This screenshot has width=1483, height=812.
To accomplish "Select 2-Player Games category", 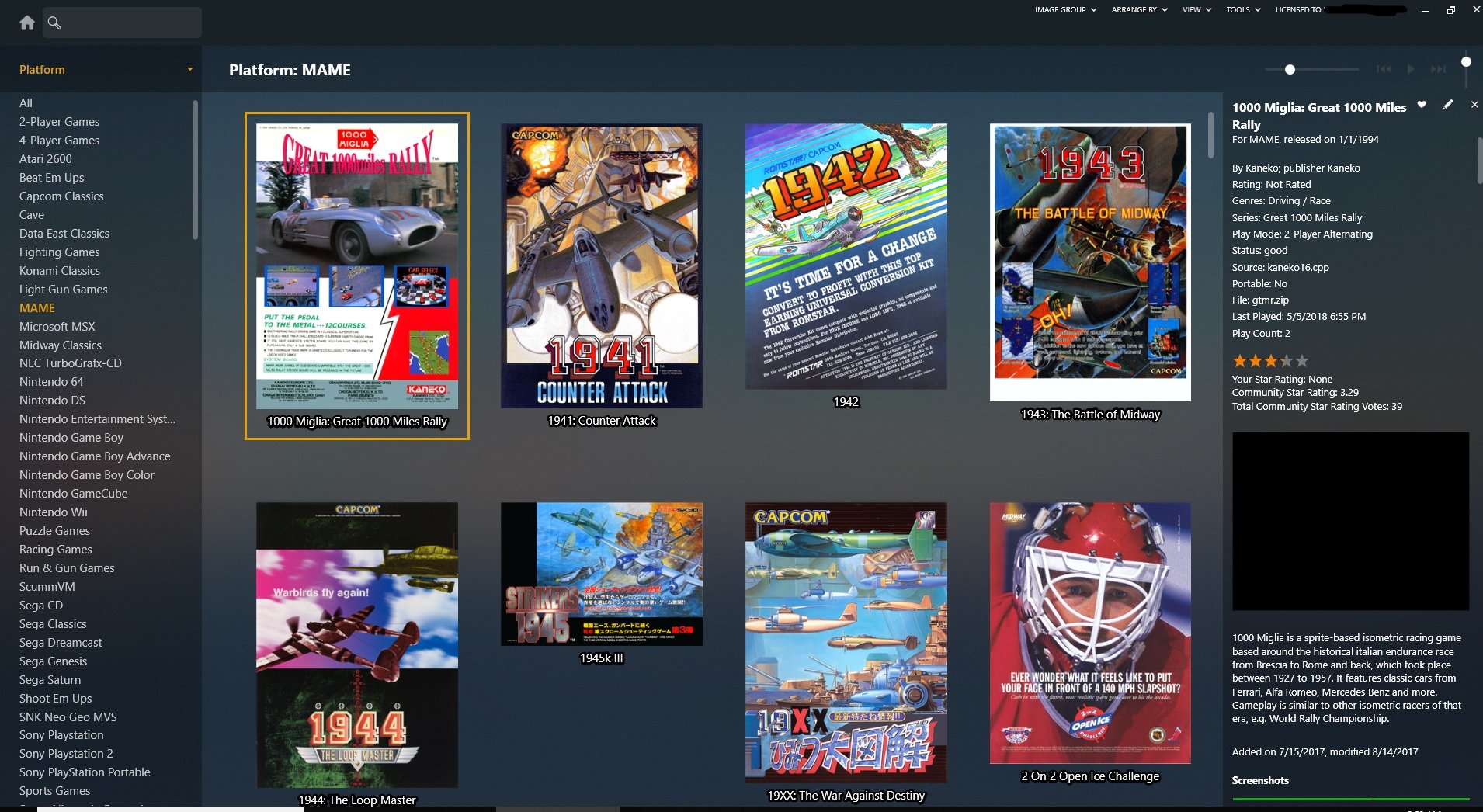I will (59, 121).
